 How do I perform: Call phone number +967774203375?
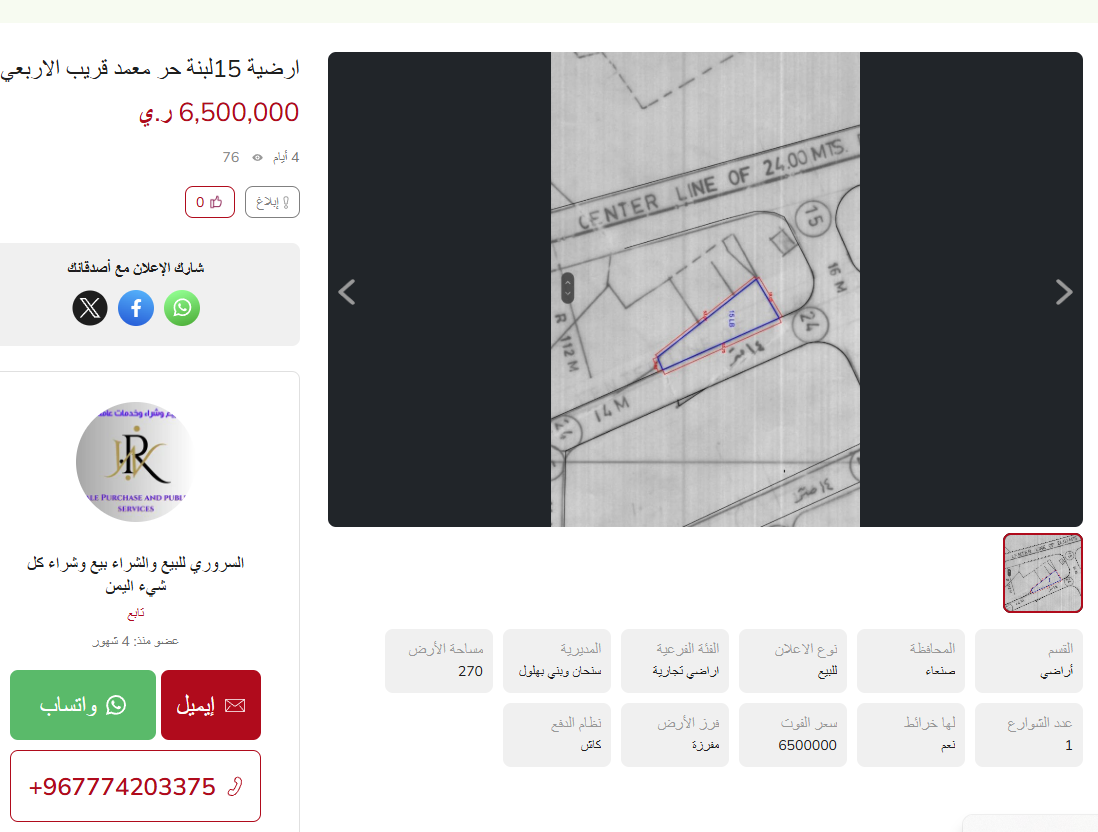click(135, 786)
